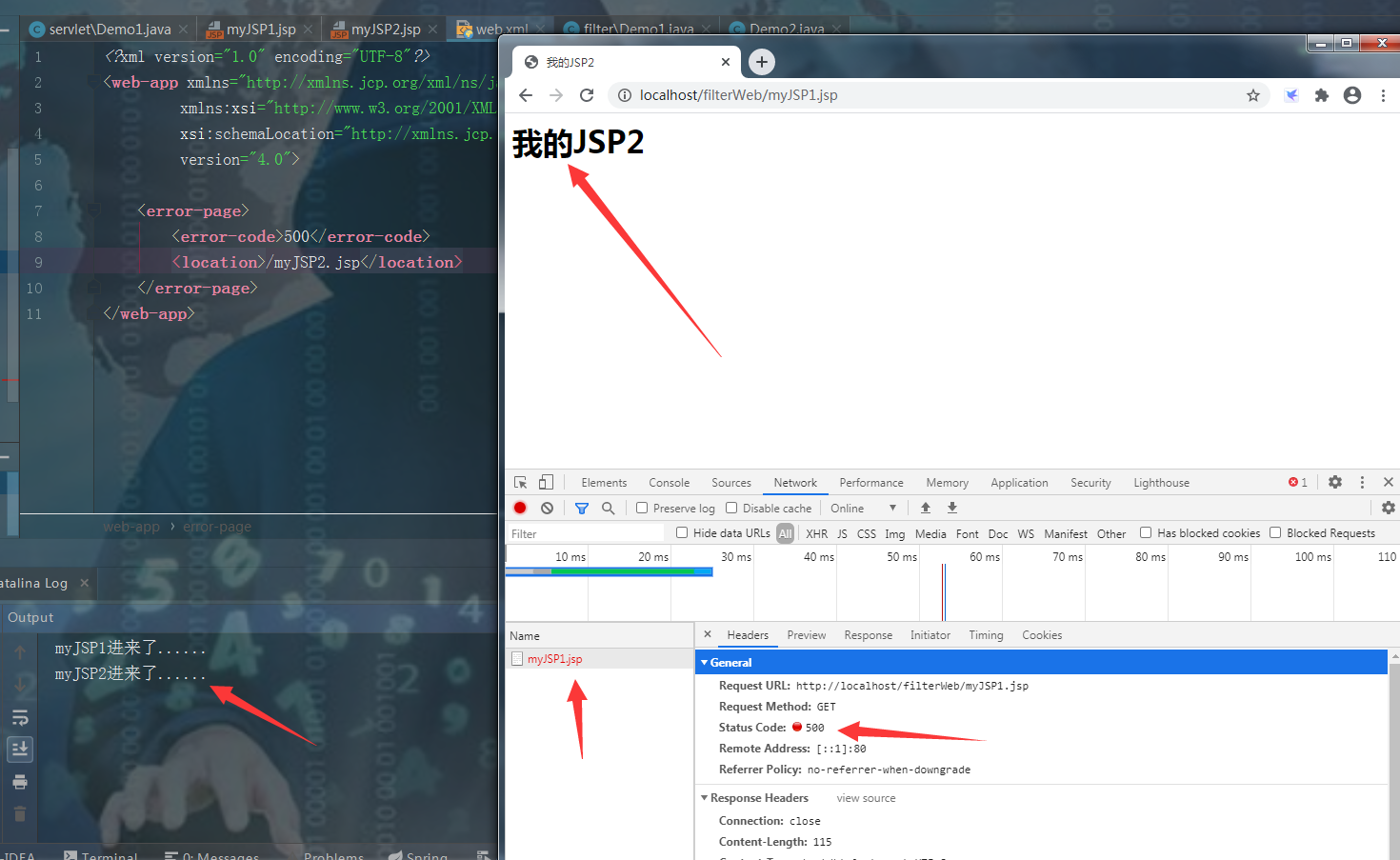The width and height of the screenshot is (1400, 860).
Task: Select the myJSP1.jsp network request
Action: coord(554,658)
